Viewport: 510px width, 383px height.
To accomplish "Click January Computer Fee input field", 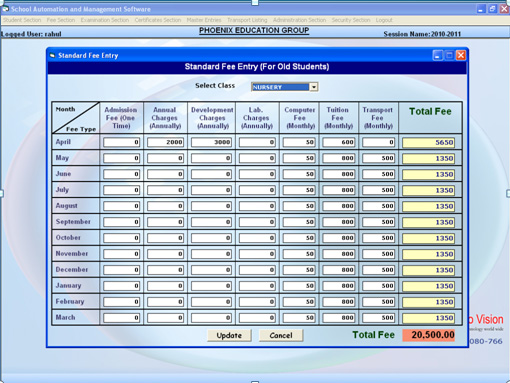I will (299, 286).
